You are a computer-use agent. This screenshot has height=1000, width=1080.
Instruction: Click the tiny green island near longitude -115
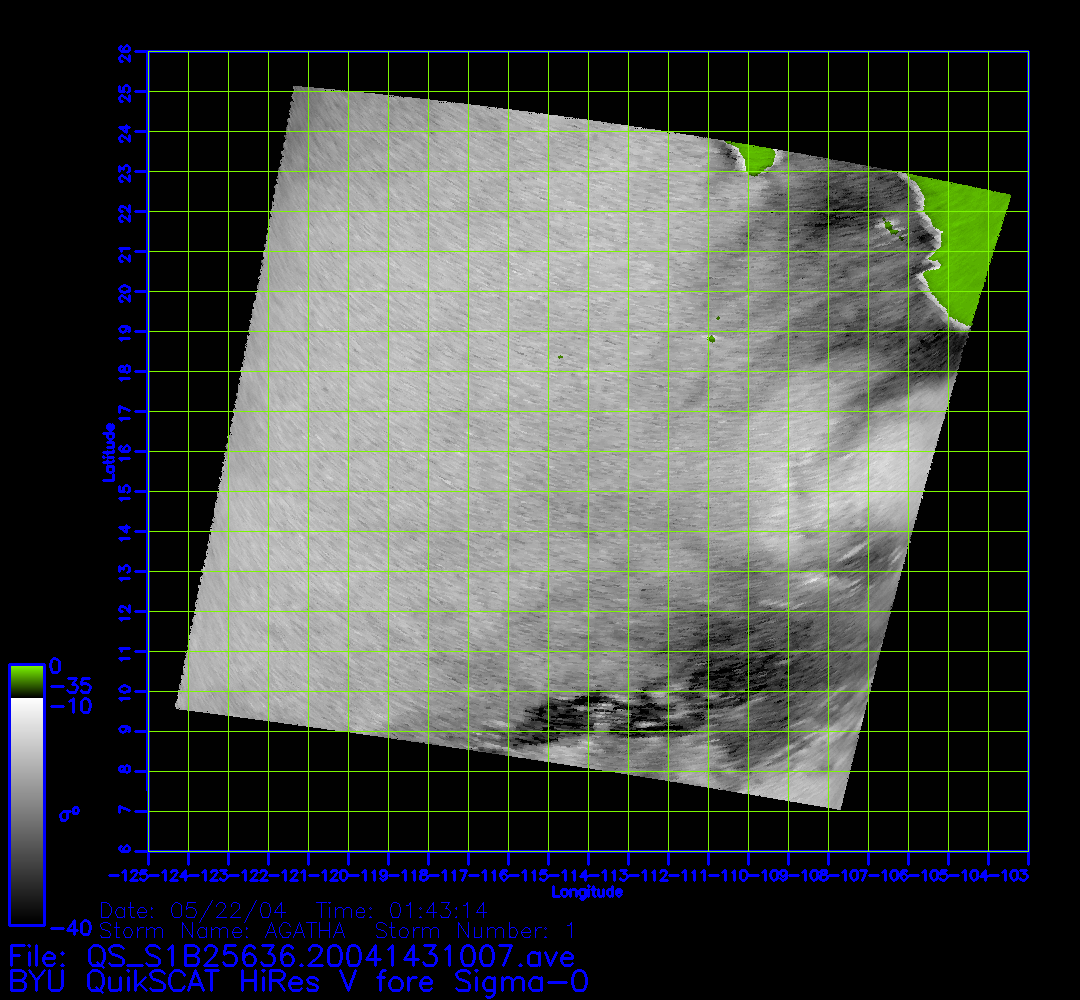561,356
